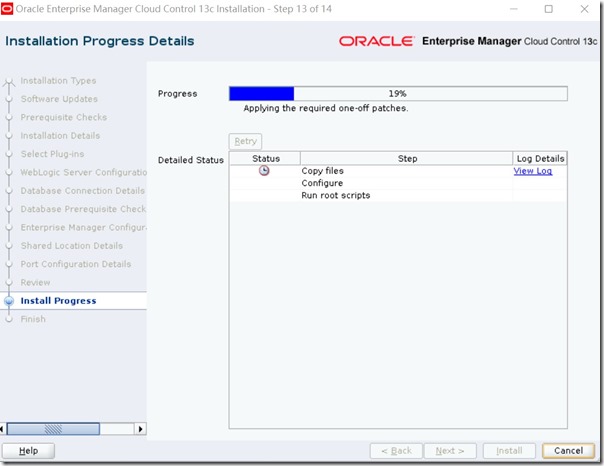Click the Step column header
This screenshot has width=604, height=466.
[407, 158]
